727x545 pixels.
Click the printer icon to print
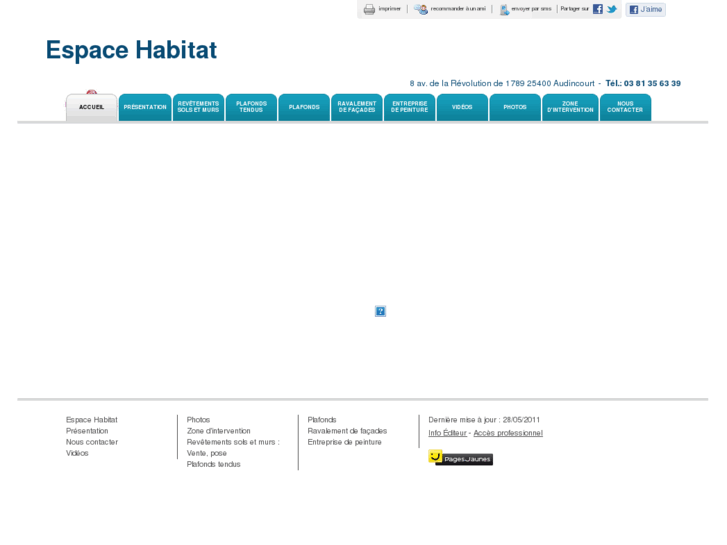[x=369, y=9]
